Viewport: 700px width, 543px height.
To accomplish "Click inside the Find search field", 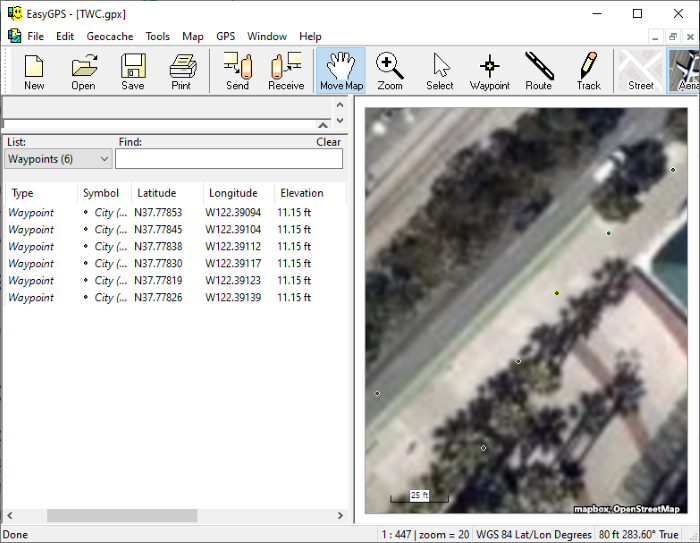I will (x=229, y=159).
